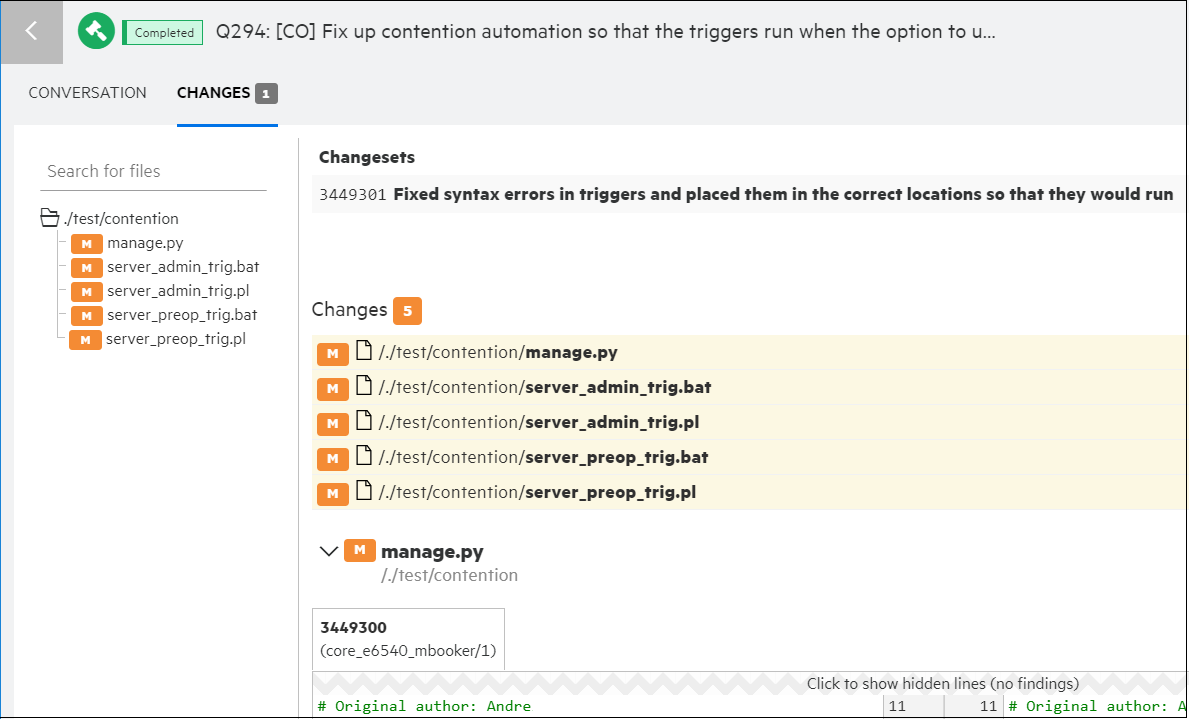The image size is (1189, 719).
Task: Click the back arrow button
Action: [31, 32]
